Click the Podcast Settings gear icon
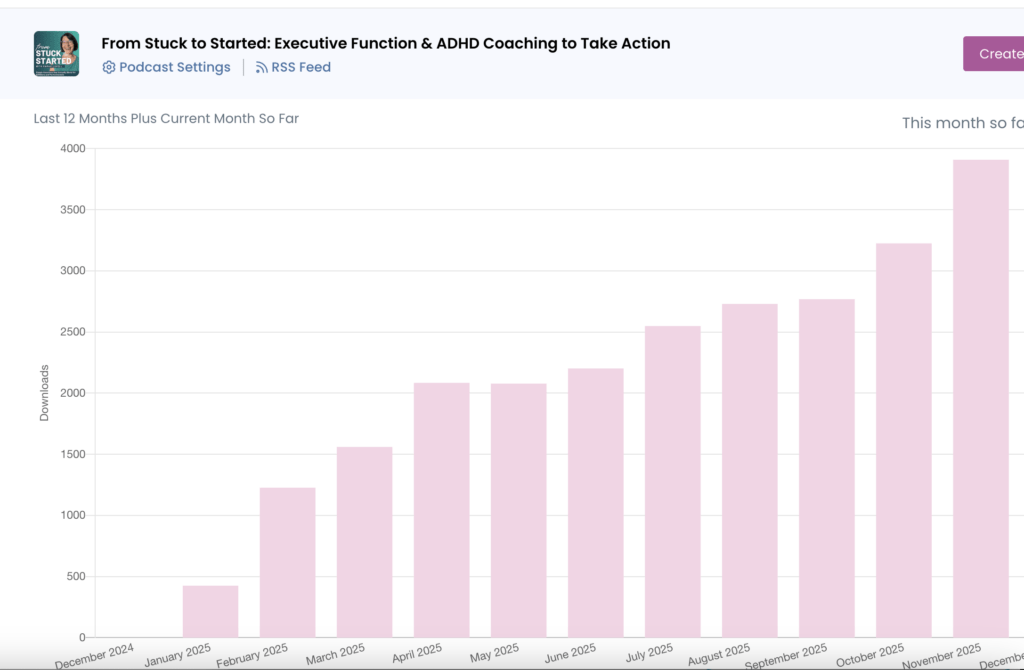 click(x=109, y=68)
